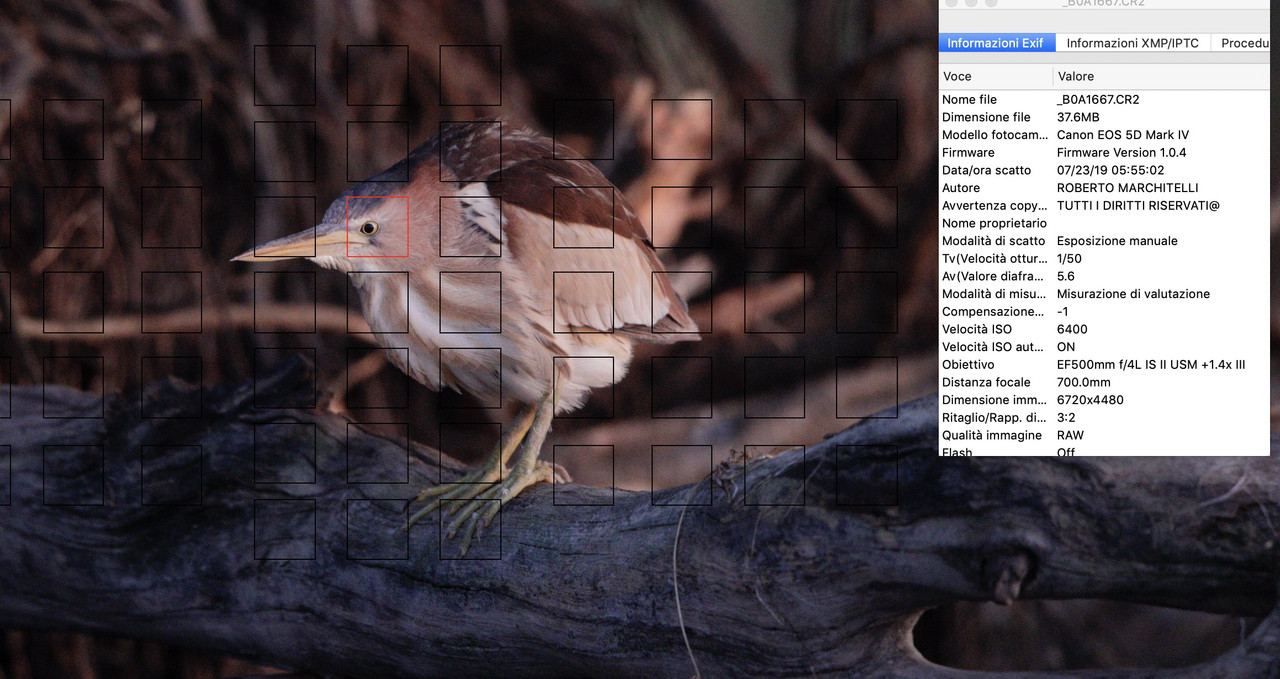The width and height of the screenshot is (1280, 679).
Task: Select the ON value for auto ISO
Action: 1066,347
